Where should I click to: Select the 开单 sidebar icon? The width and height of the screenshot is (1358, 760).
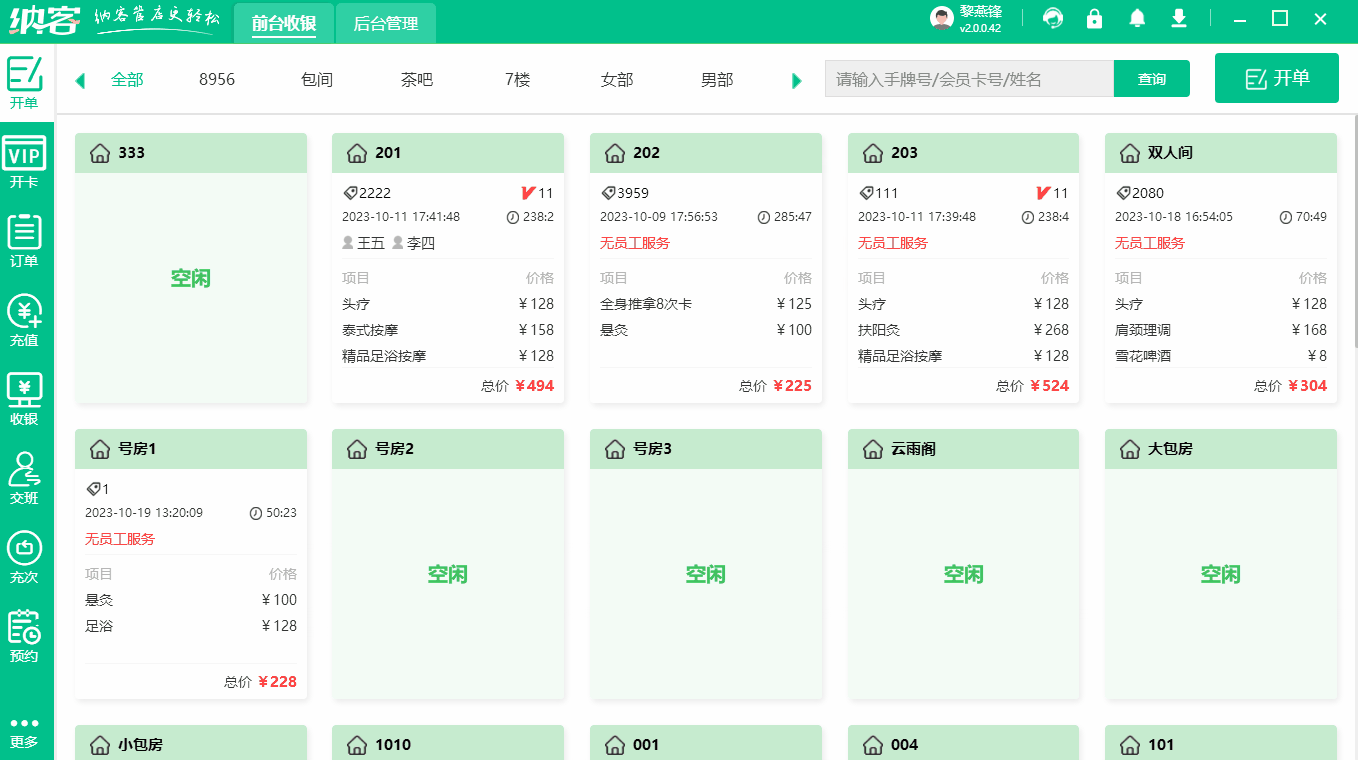pos(26,75)
